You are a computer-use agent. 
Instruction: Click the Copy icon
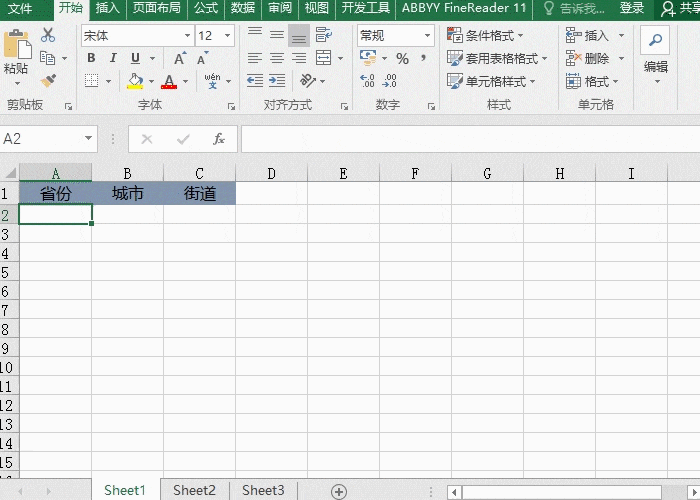(x=47, y=58)
